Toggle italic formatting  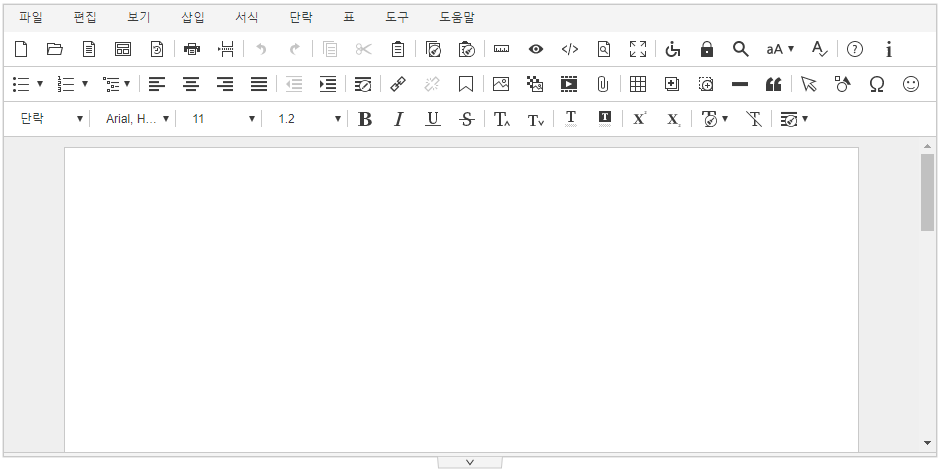point(399,119)
